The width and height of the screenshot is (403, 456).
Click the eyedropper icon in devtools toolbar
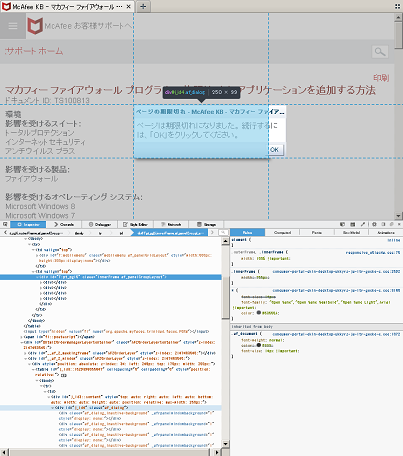tap(363, 224)
